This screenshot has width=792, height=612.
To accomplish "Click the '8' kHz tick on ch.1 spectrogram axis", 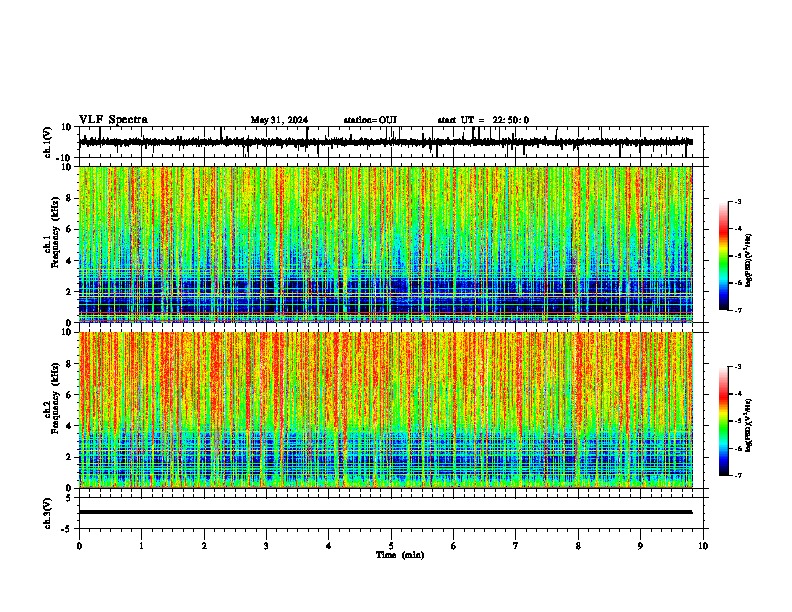I will click(x=70, y=198).
